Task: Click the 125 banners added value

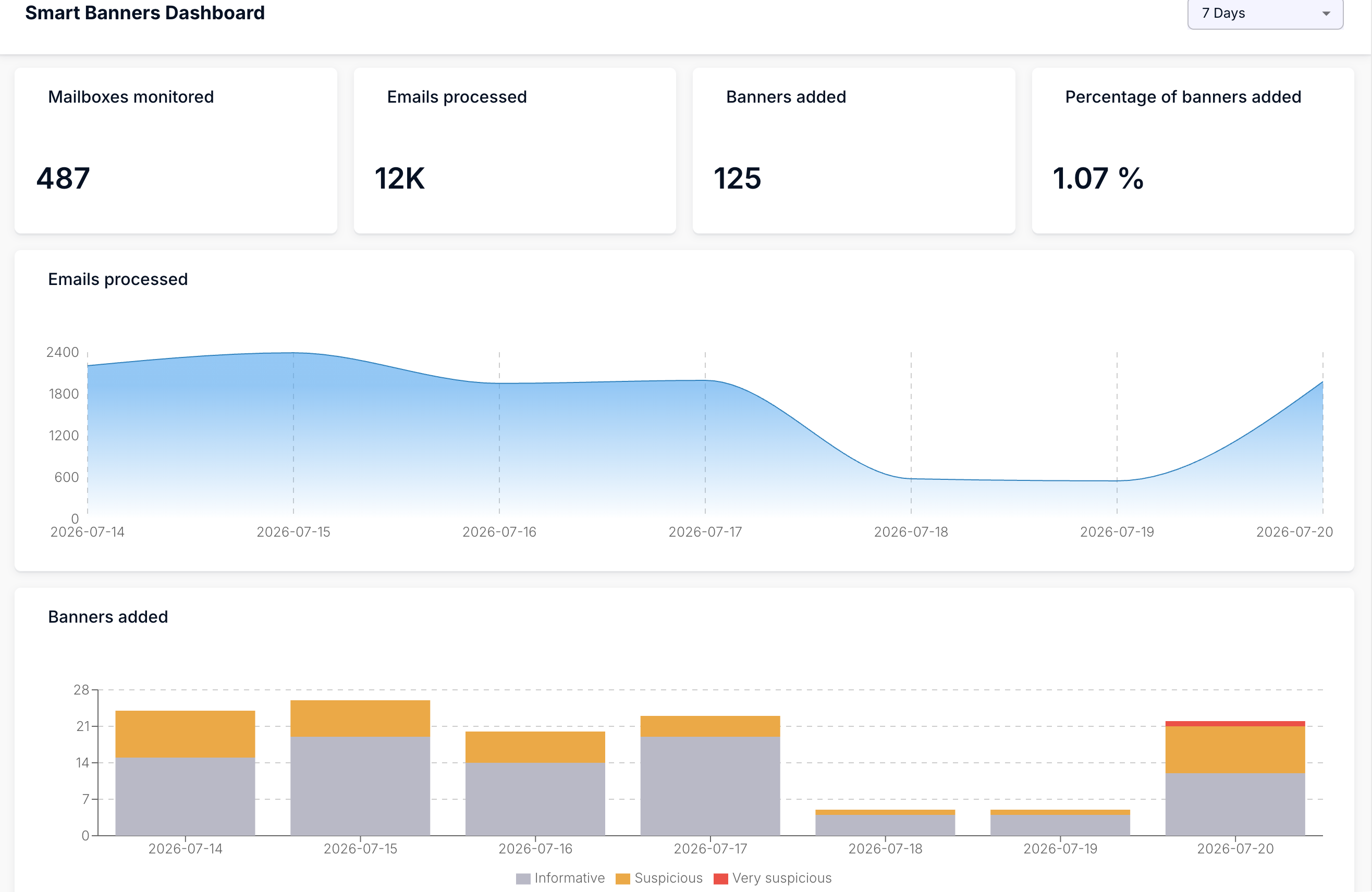Action: click(737, 178)
